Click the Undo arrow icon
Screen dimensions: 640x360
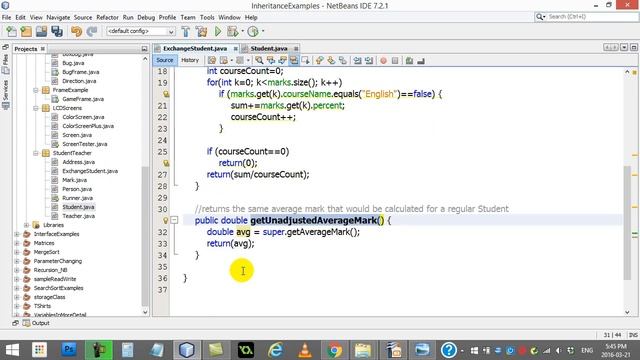click(76, 31)
